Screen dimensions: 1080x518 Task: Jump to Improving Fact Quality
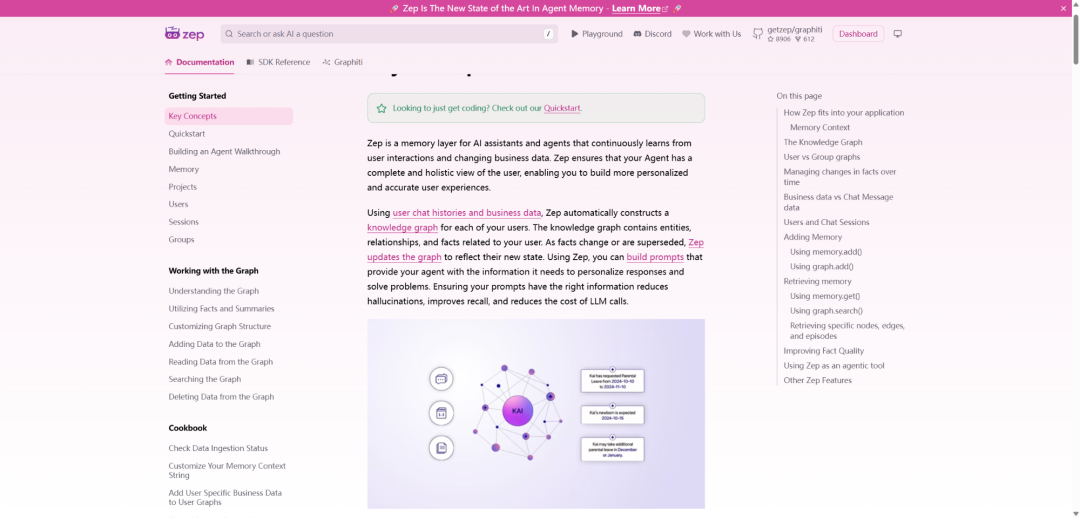[x=823, y=351]
